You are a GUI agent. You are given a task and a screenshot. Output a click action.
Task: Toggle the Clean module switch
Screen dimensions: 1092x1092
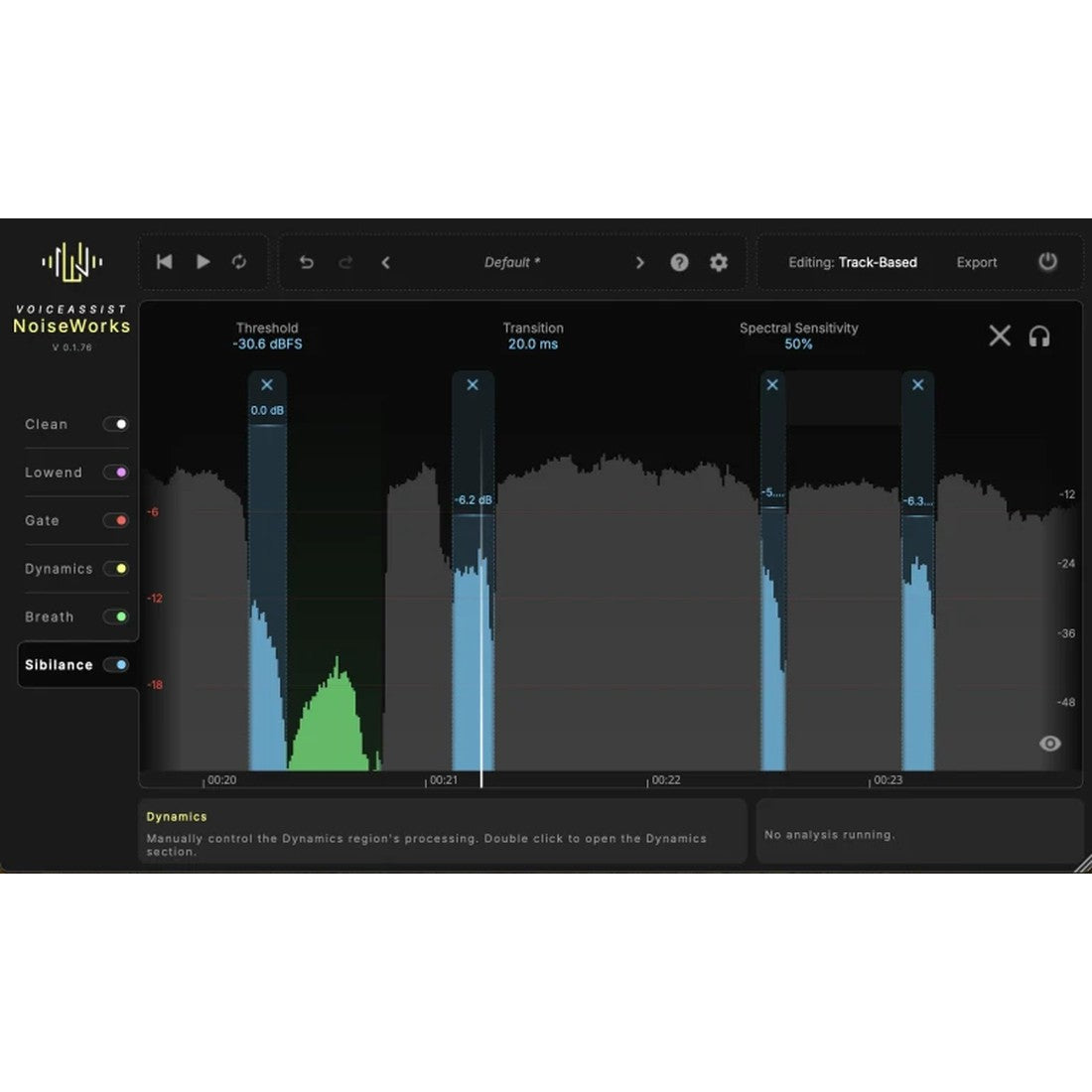(115, 424)
